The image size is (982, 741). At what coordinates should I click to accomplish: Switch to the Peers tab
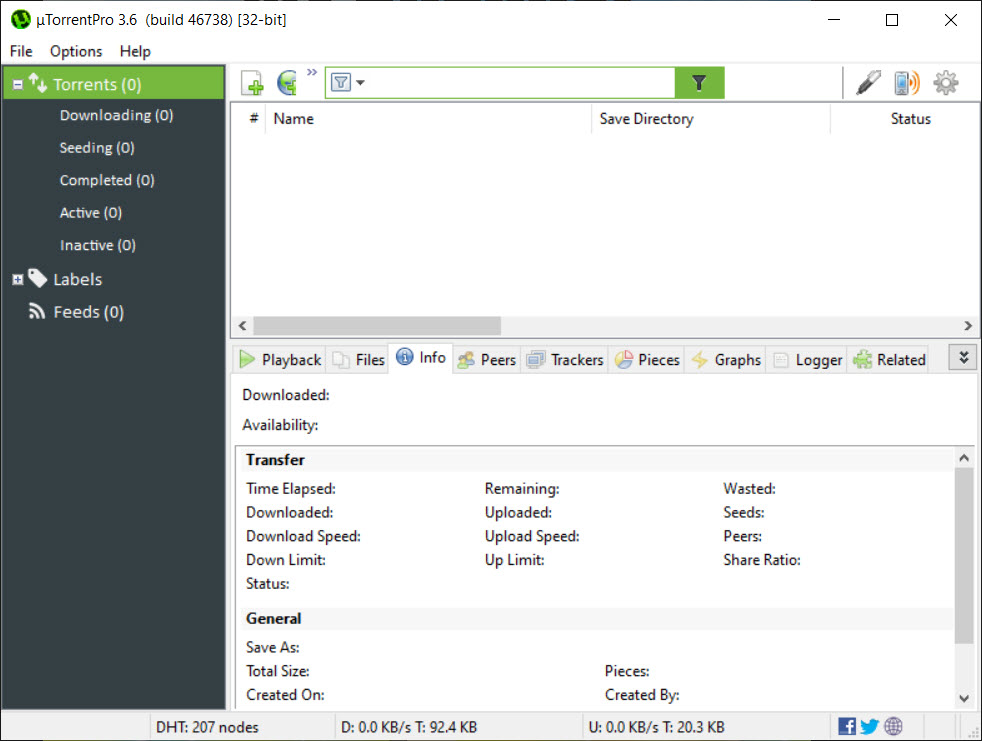(487, 360)
